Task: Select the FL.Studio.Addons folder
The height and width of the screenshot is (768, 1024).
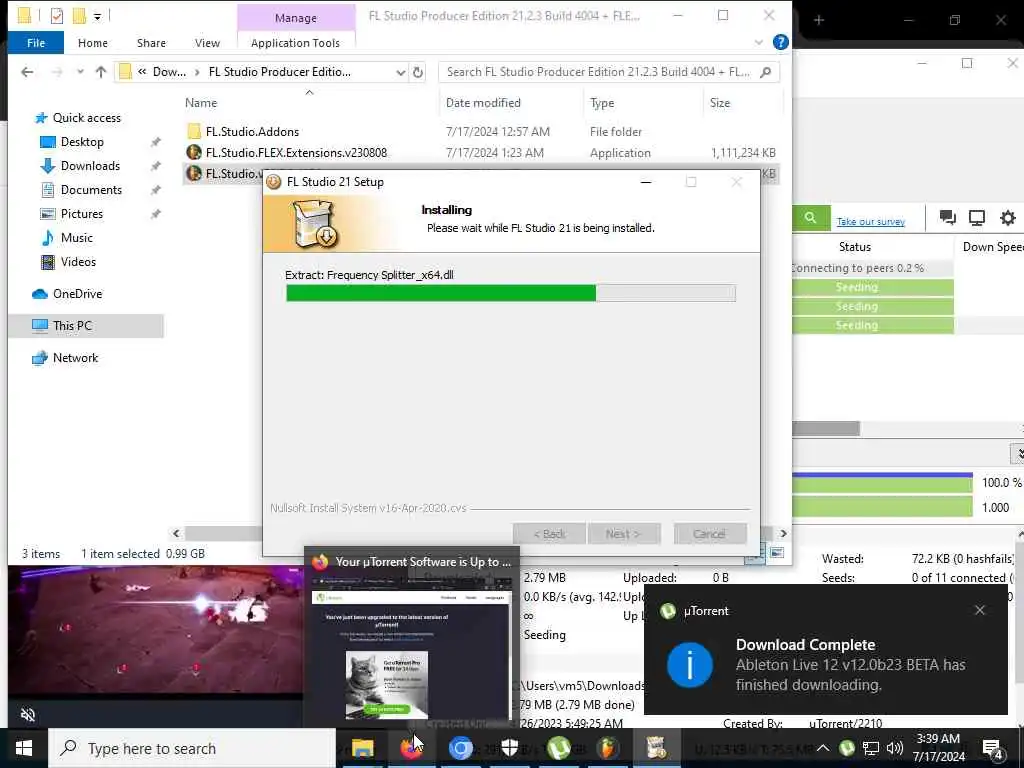Action: pos(252,132)
